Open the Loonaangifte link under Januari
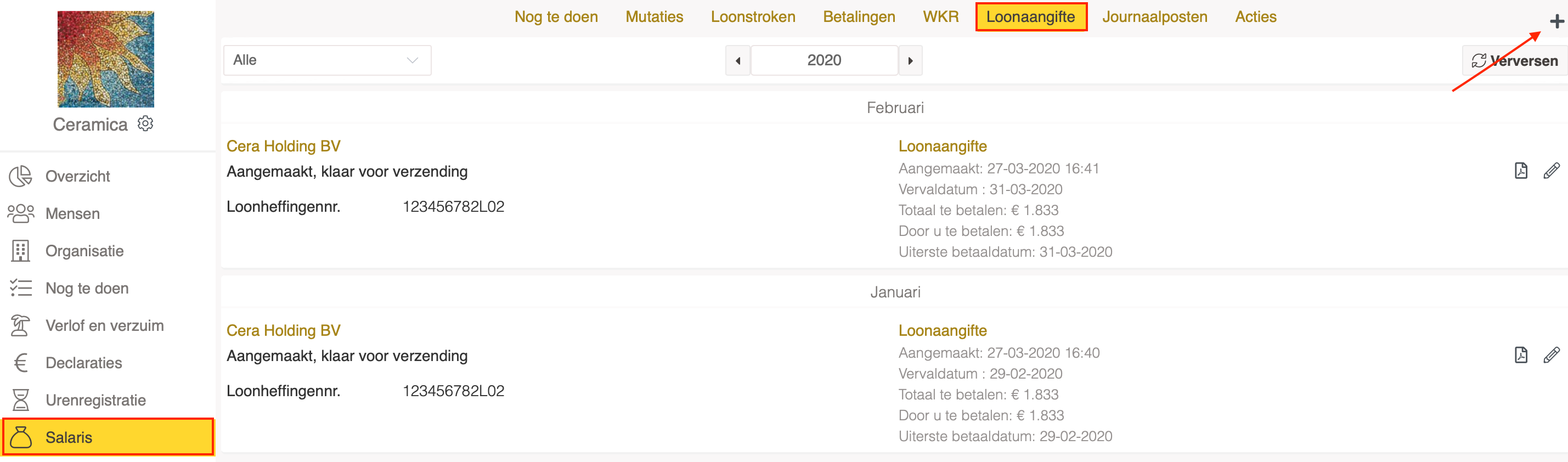The width and height of the screenshot is (1568, 462). (x=942, y=330)
